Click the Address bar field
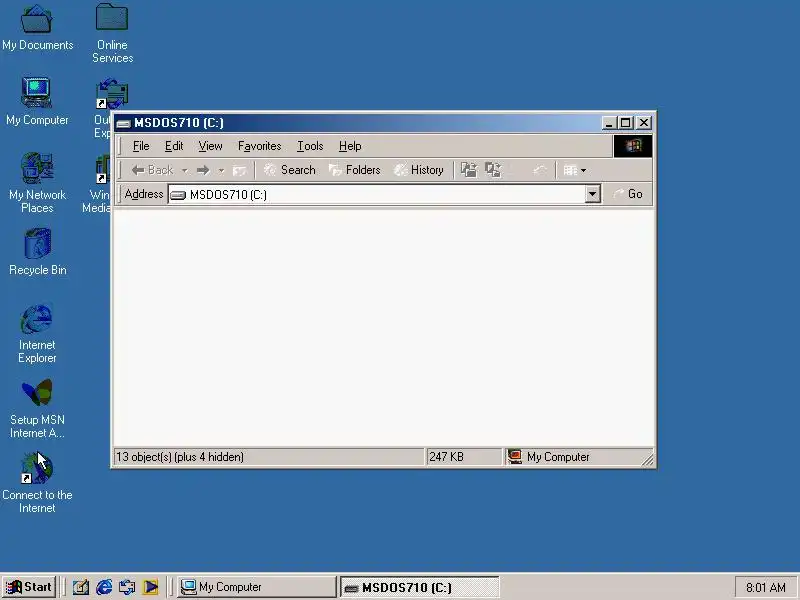Viewport: 800px width, 600px height. 384,194
